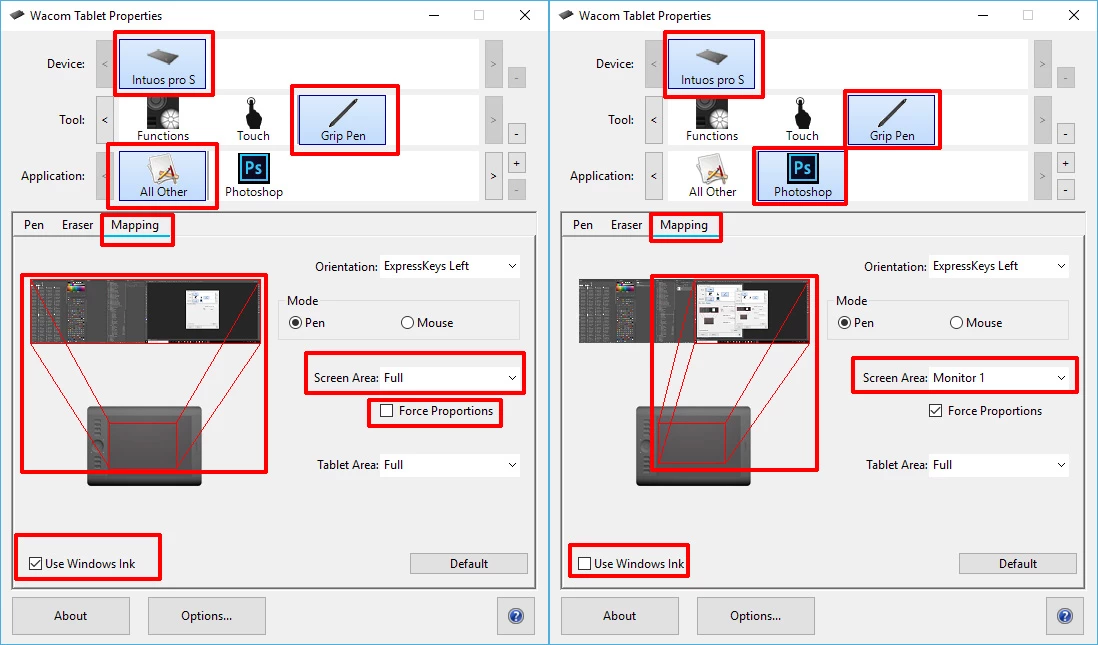1098x645 pixels.
Task: Click Default button in left window
Action: [x=468, y=564]
